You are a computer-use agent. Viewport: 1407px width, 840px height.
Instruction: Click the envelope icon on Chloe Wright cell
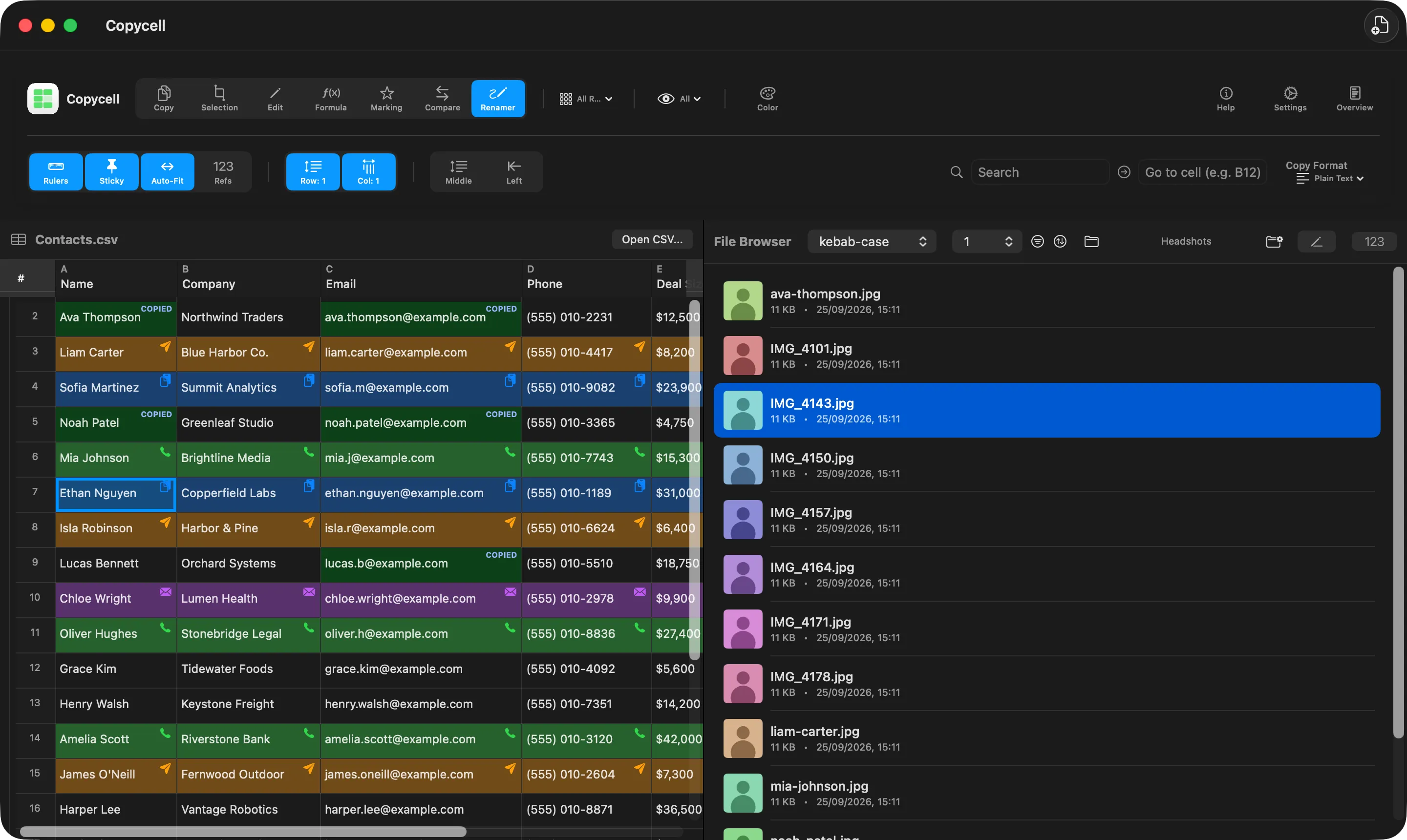(x=165, y=591)
